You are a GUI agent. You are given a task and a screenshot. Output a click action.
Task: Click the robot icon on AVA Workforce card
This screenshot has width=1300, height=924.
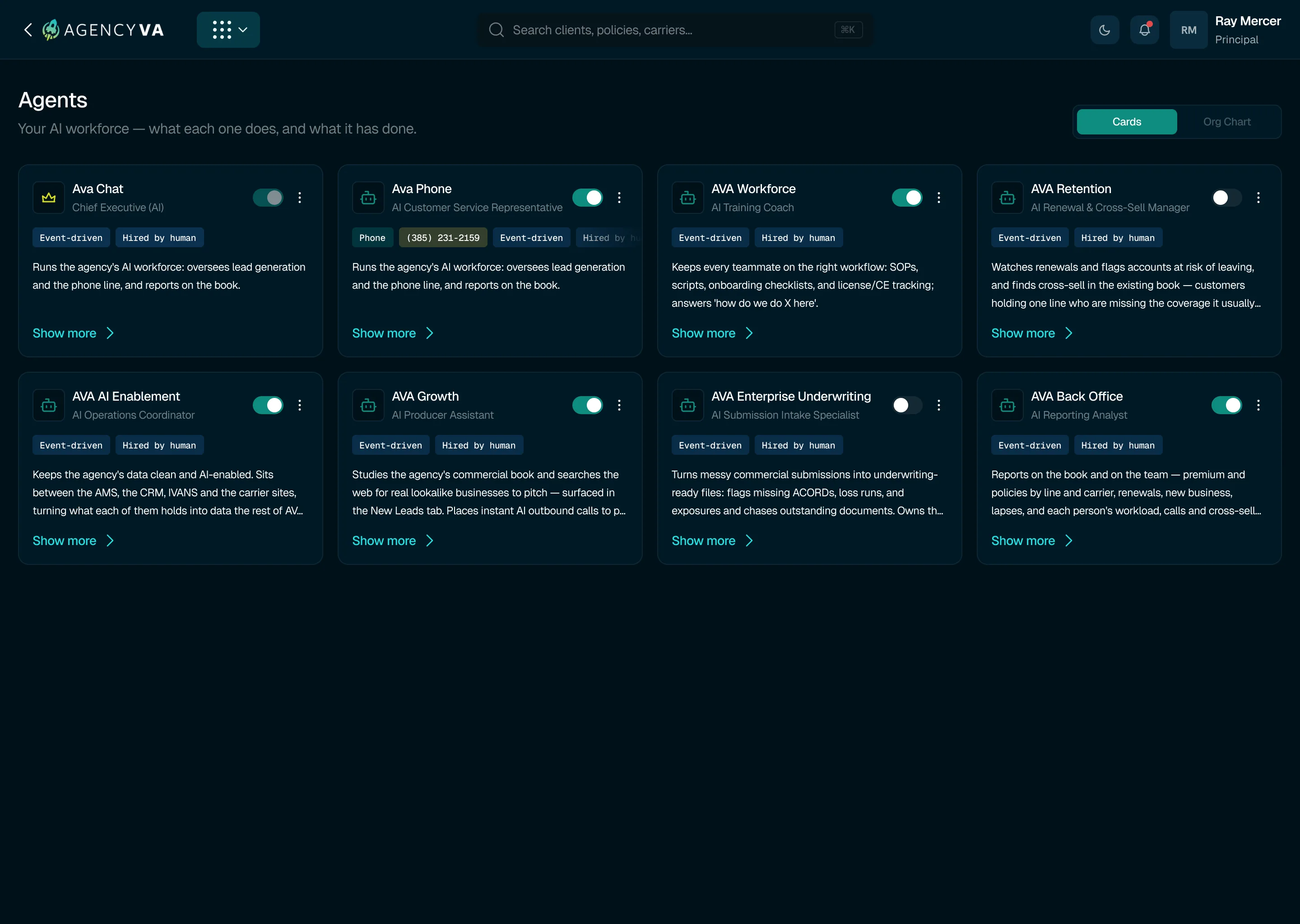687,198
